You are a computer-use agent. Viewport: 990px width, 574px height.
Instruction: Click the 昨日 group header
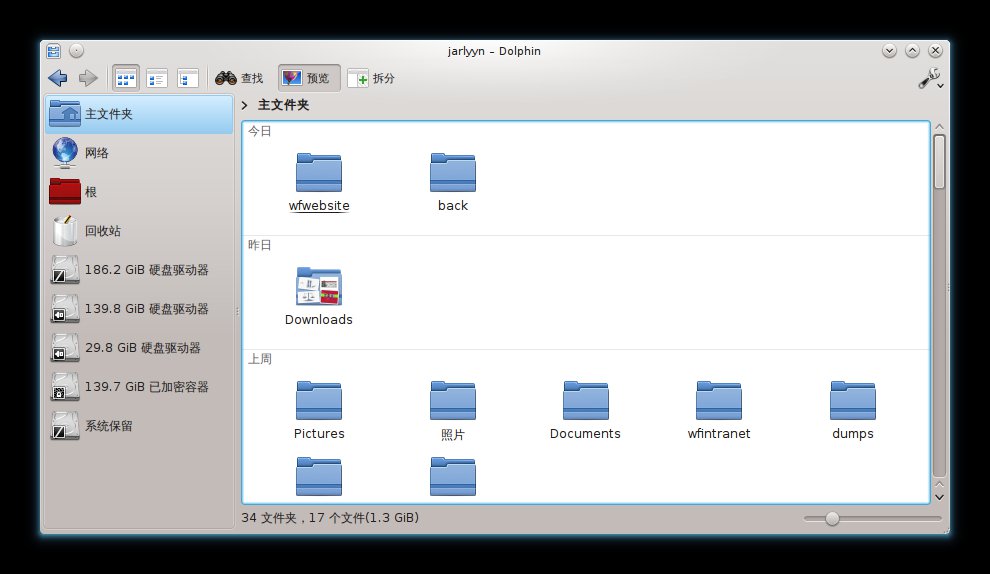tap(259, 245)
